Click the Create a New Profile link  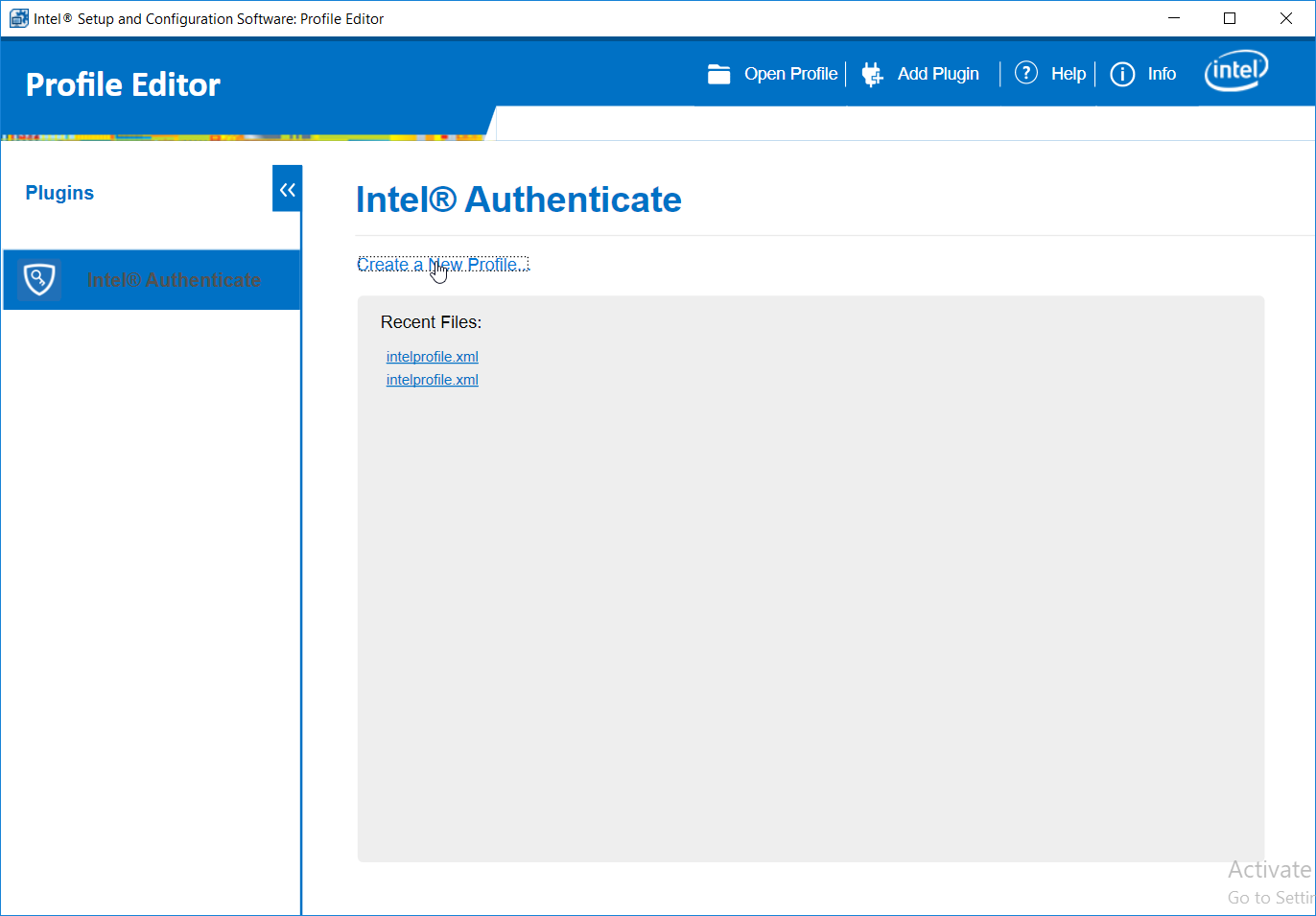pos(443,265)
